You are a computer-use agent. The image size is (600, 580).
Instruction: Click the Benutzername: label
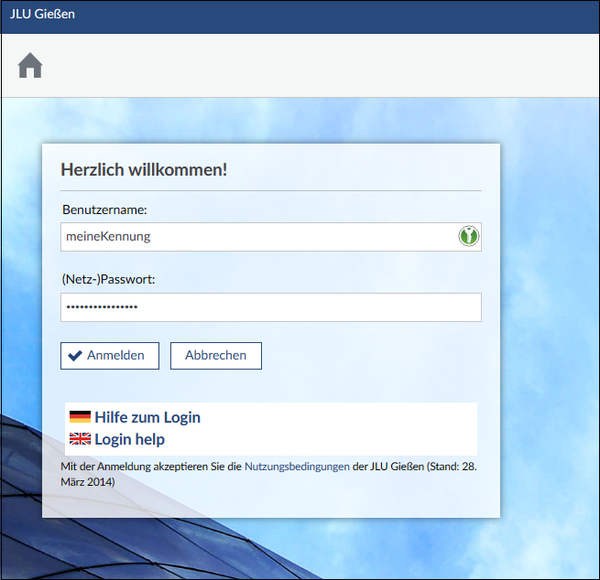(x=104, y=210)
